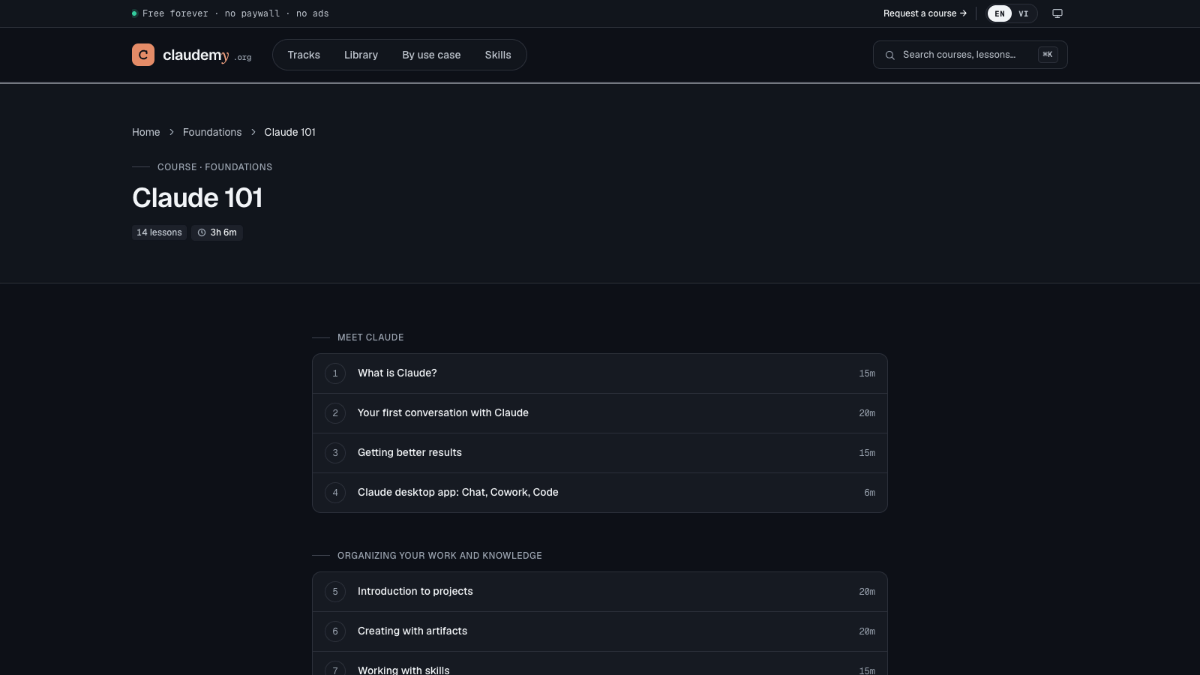This screenshot has width=1200, height=675.
Task: Click Request a course link
Action: (925, 14)
